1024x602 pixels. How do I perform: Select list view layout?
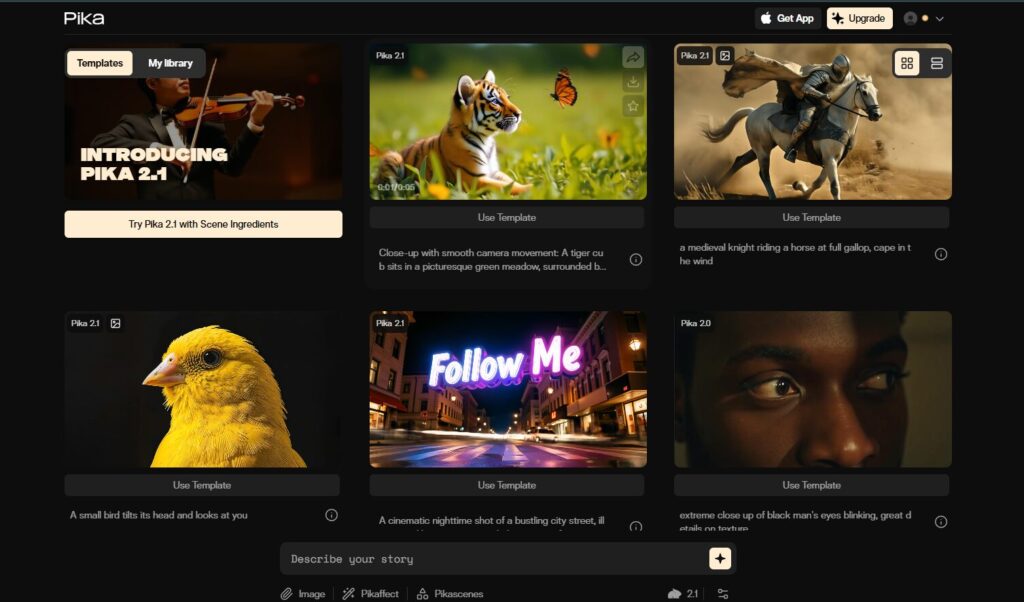(x=936, y=63)
